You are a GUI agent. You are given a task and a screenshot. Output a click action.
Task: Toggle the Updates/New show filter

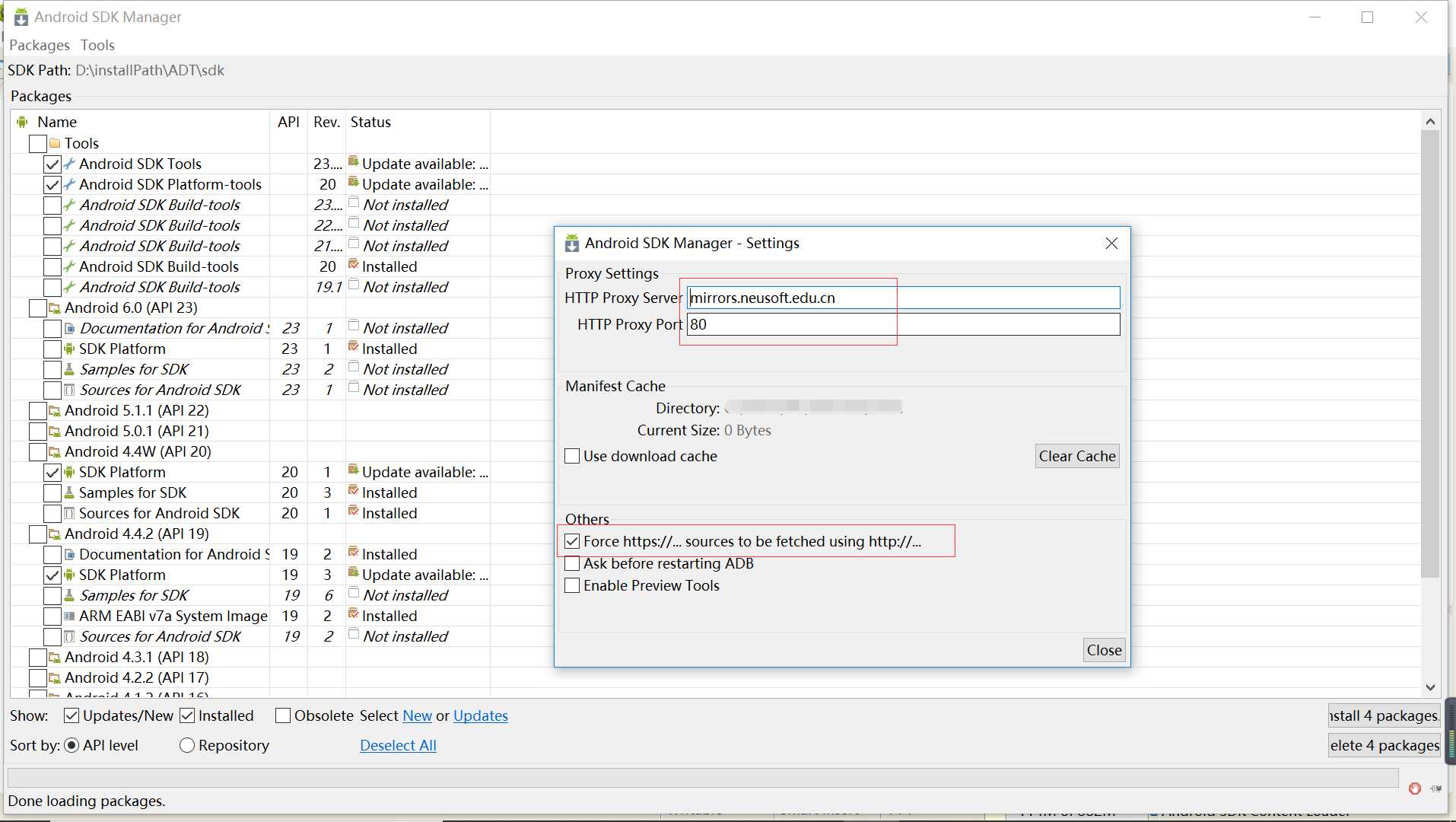pyautogui.click(x=72, y=715)
